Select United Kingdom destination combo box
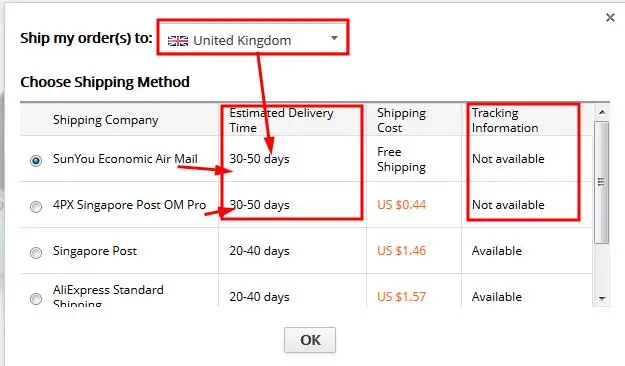 tap(253, 37)
